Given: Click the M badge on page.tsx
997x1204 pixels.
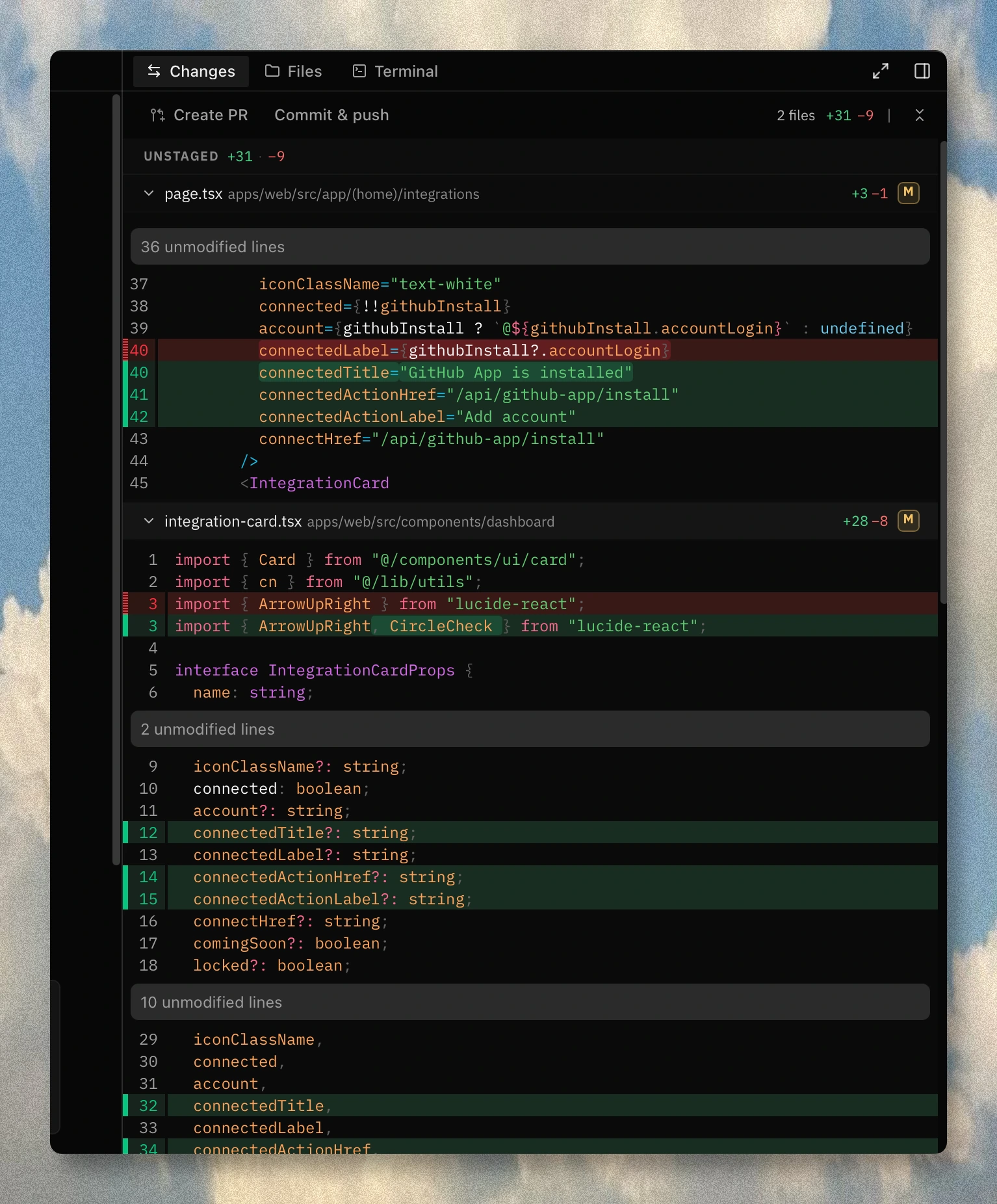Looking at the screenshot, I should (x=909, y=193).
